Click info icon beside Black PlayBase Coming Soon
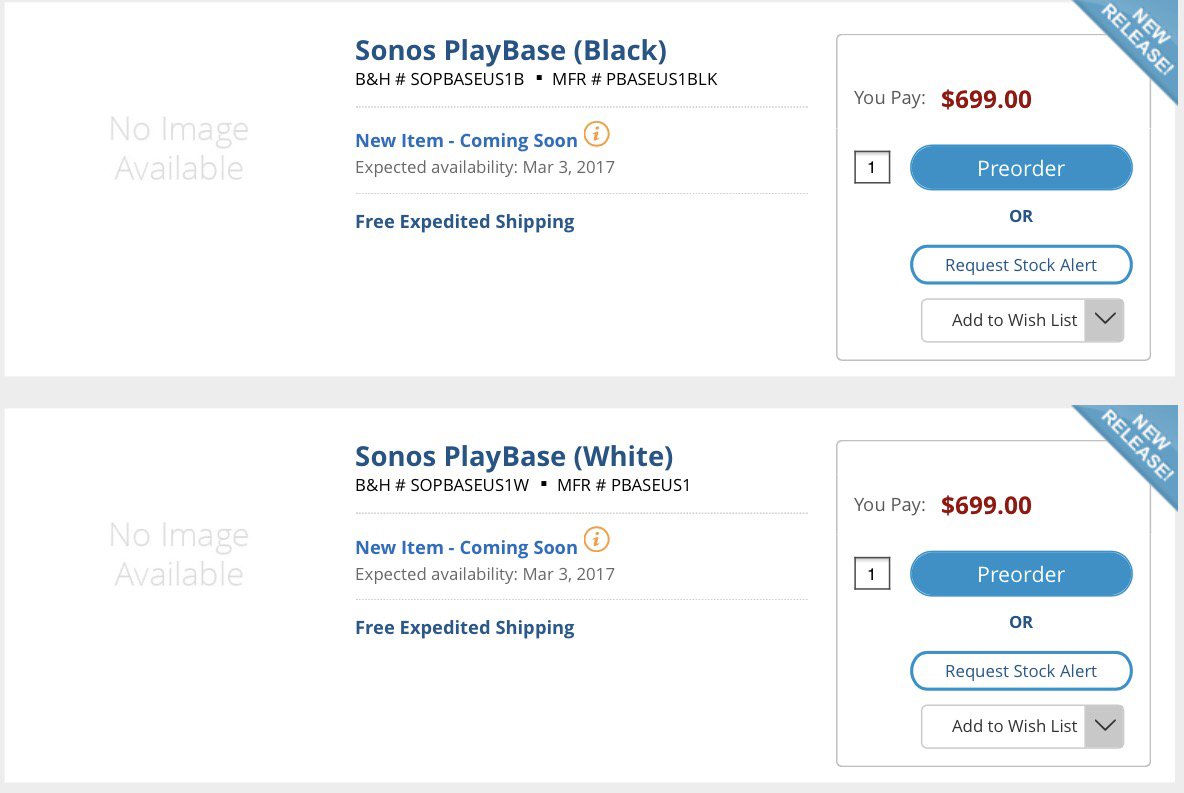Viewport: 1184px width, 793px height. (x=597, y=134)
